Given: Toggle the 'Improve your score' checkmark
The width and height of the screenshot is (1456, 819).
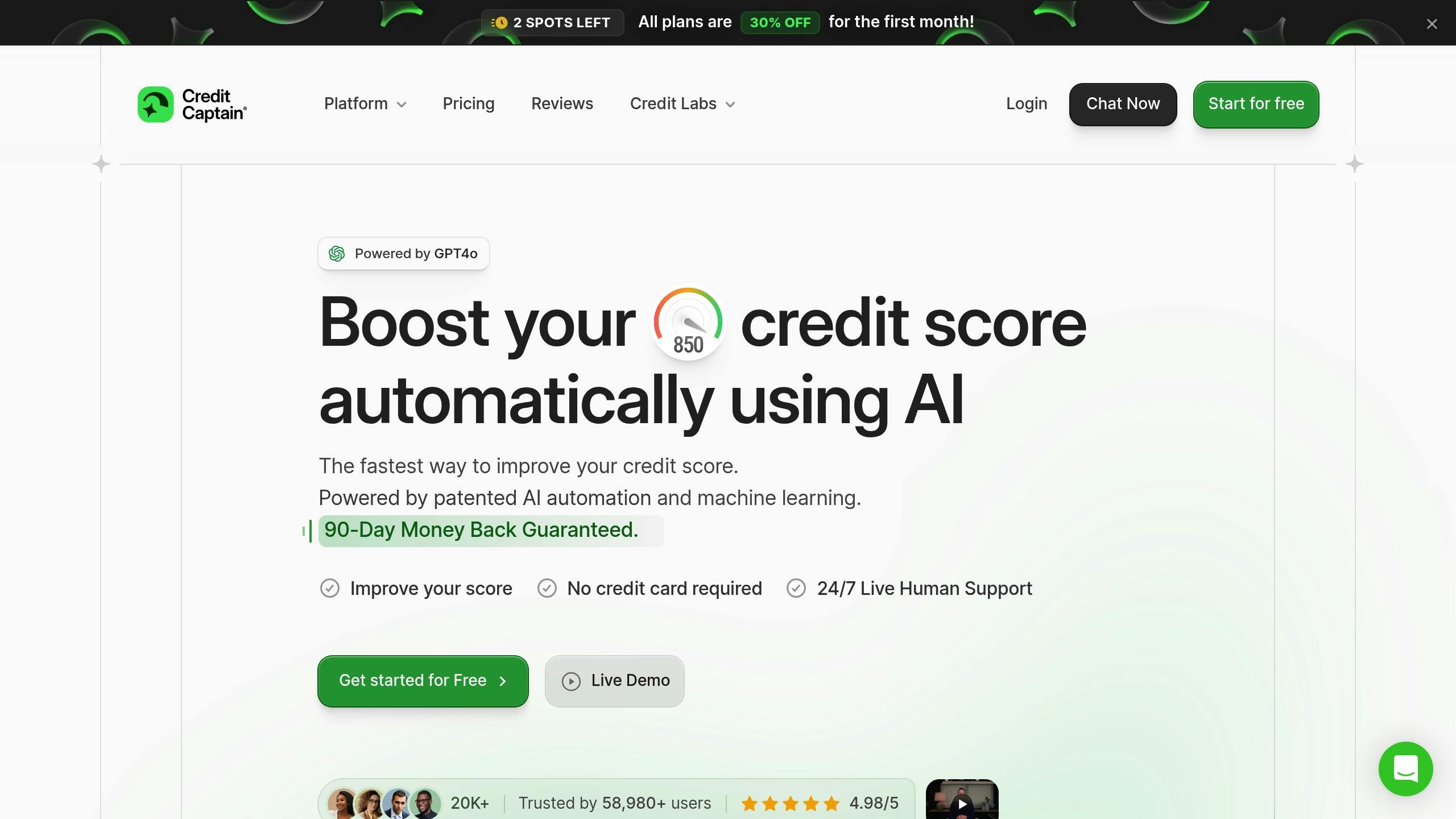Looking at the screenshot, I should click(x=329, y=589).
